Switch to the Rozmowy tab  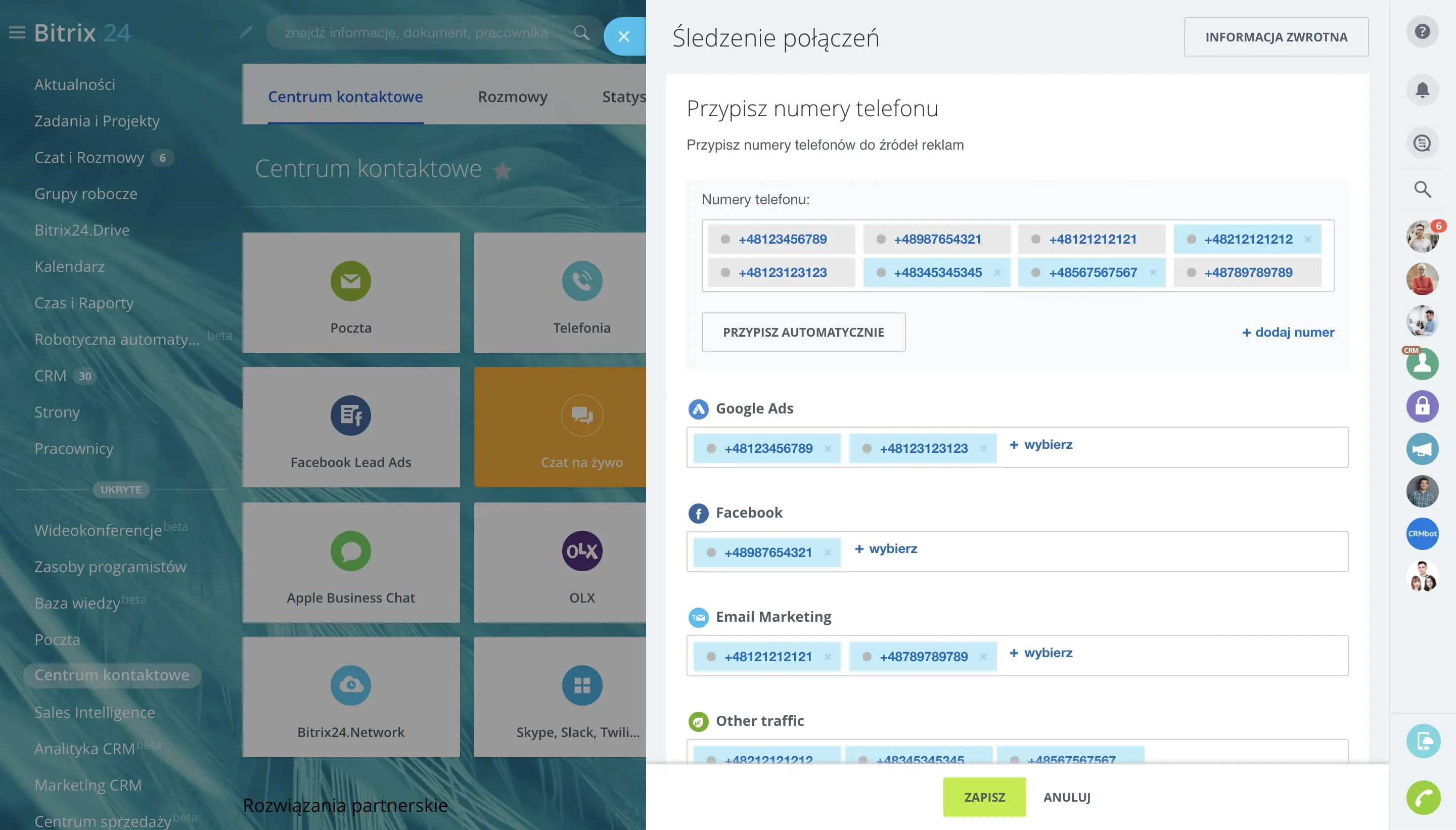512,97
